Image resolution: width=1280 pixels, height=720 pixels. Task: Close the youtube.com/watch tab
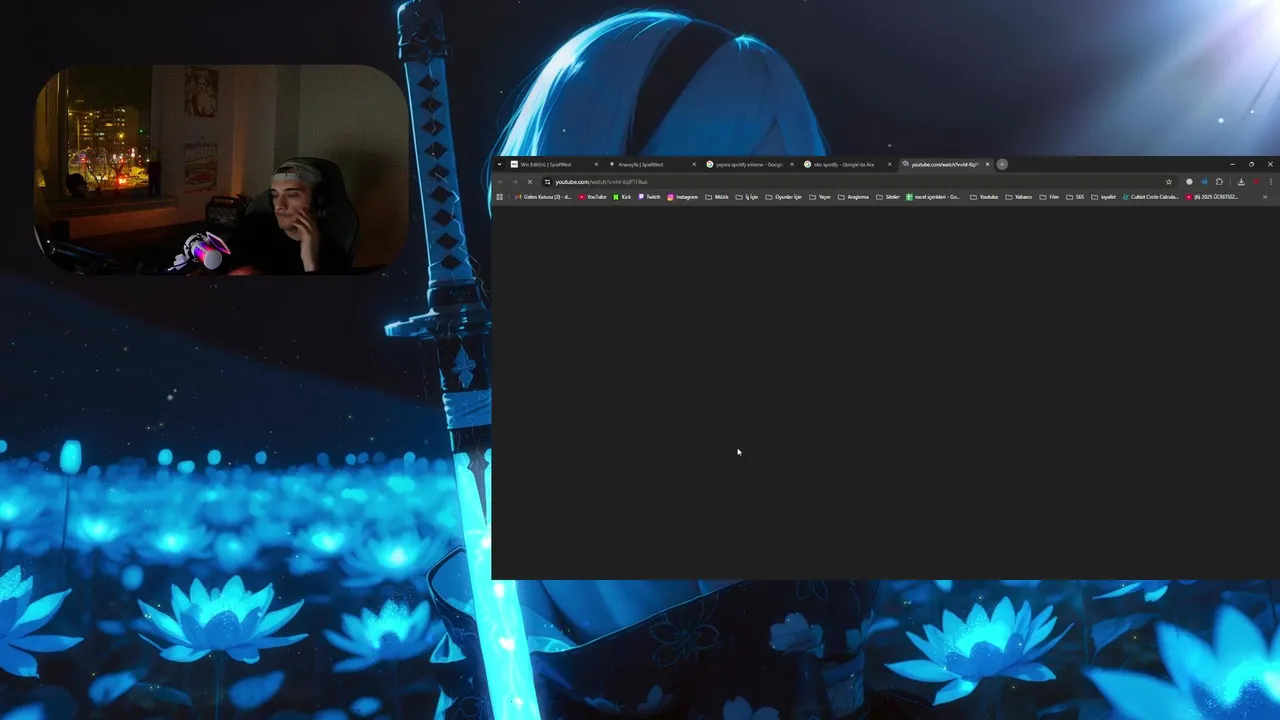987,164
